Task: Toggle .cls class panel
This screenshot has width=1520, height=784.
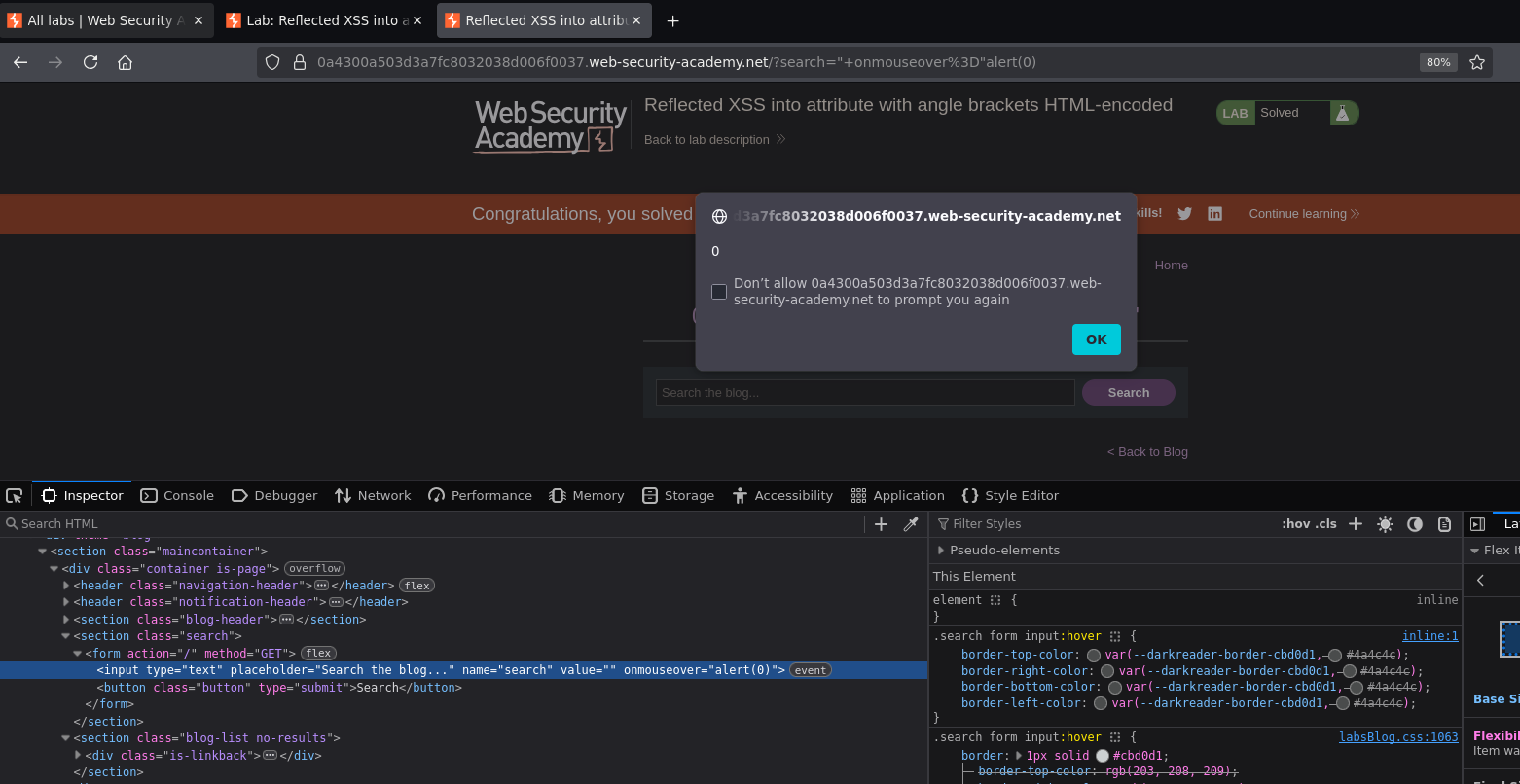Action: click(1326, 524)
